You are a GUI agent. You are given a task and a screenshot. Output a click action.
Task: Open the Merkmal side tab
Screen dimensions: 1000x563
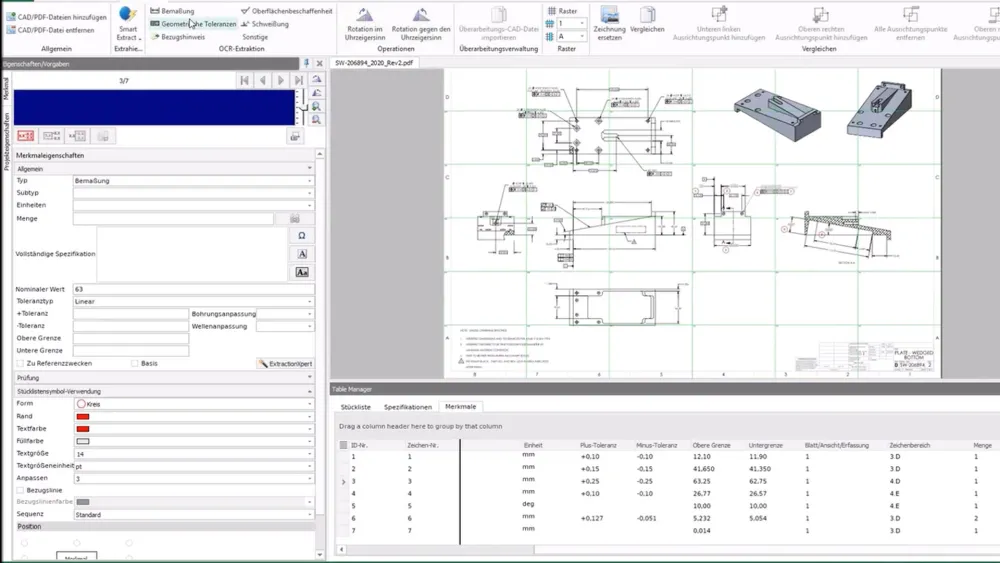coord(6,88)
